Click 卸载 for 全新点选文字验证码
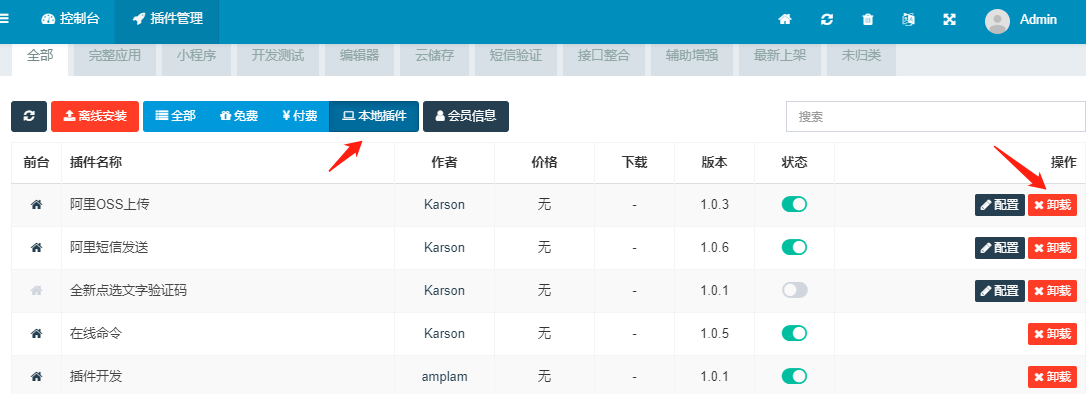Image resolution: width=1086 pixels, height=394 pixels. (x=1052, y=291)
